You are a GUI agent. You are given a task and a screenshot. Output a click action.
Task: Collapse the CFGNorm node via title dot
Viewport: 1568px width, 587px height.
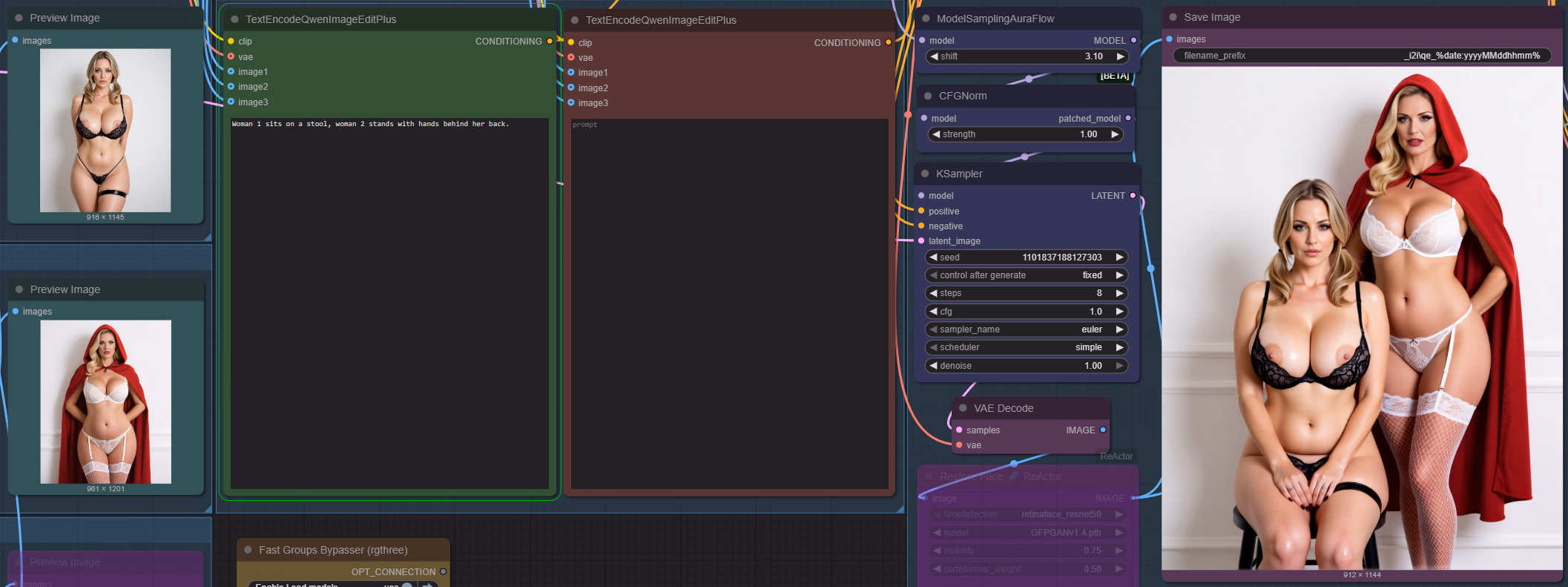coord(927,96)
